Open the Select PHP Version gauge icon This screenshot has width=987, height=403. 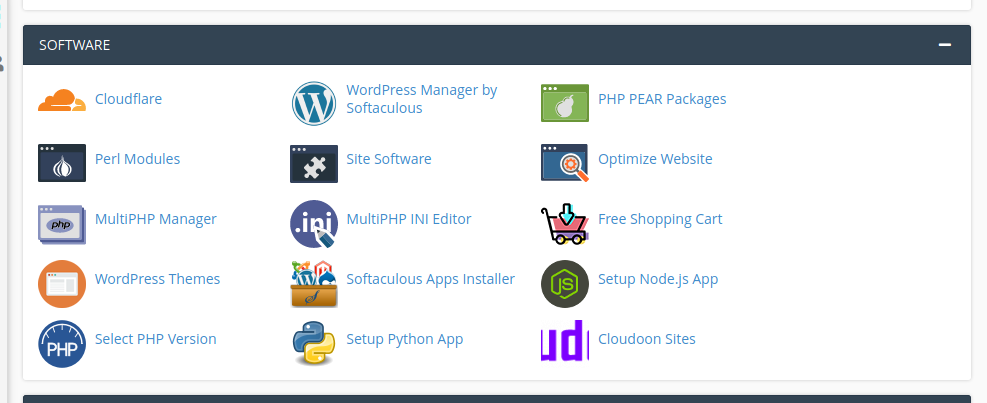click(62, 344)
